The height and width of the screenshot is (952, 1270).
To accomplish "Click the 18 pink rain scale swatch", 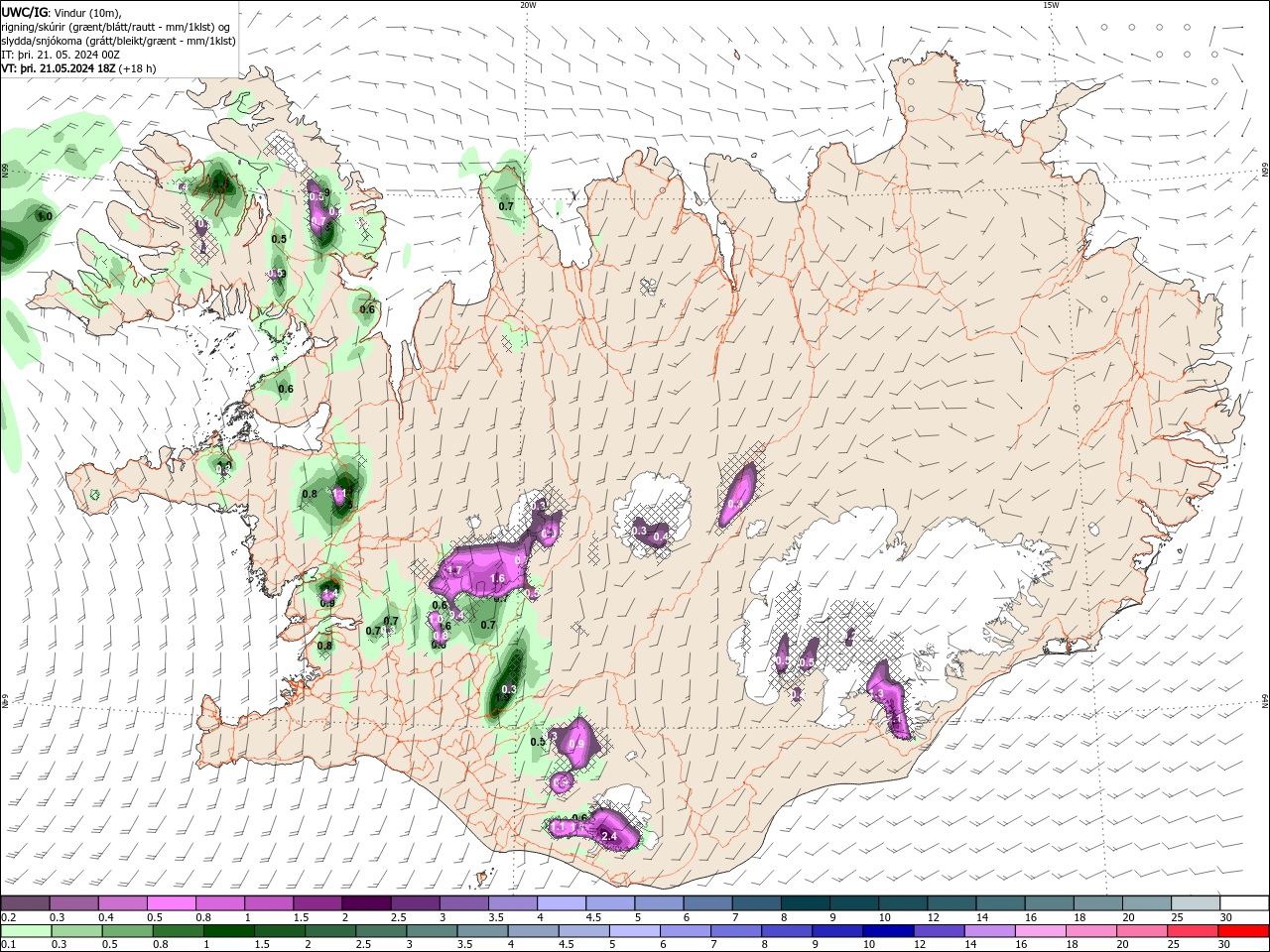I will pyautogui.click(x=1089, y=931).
